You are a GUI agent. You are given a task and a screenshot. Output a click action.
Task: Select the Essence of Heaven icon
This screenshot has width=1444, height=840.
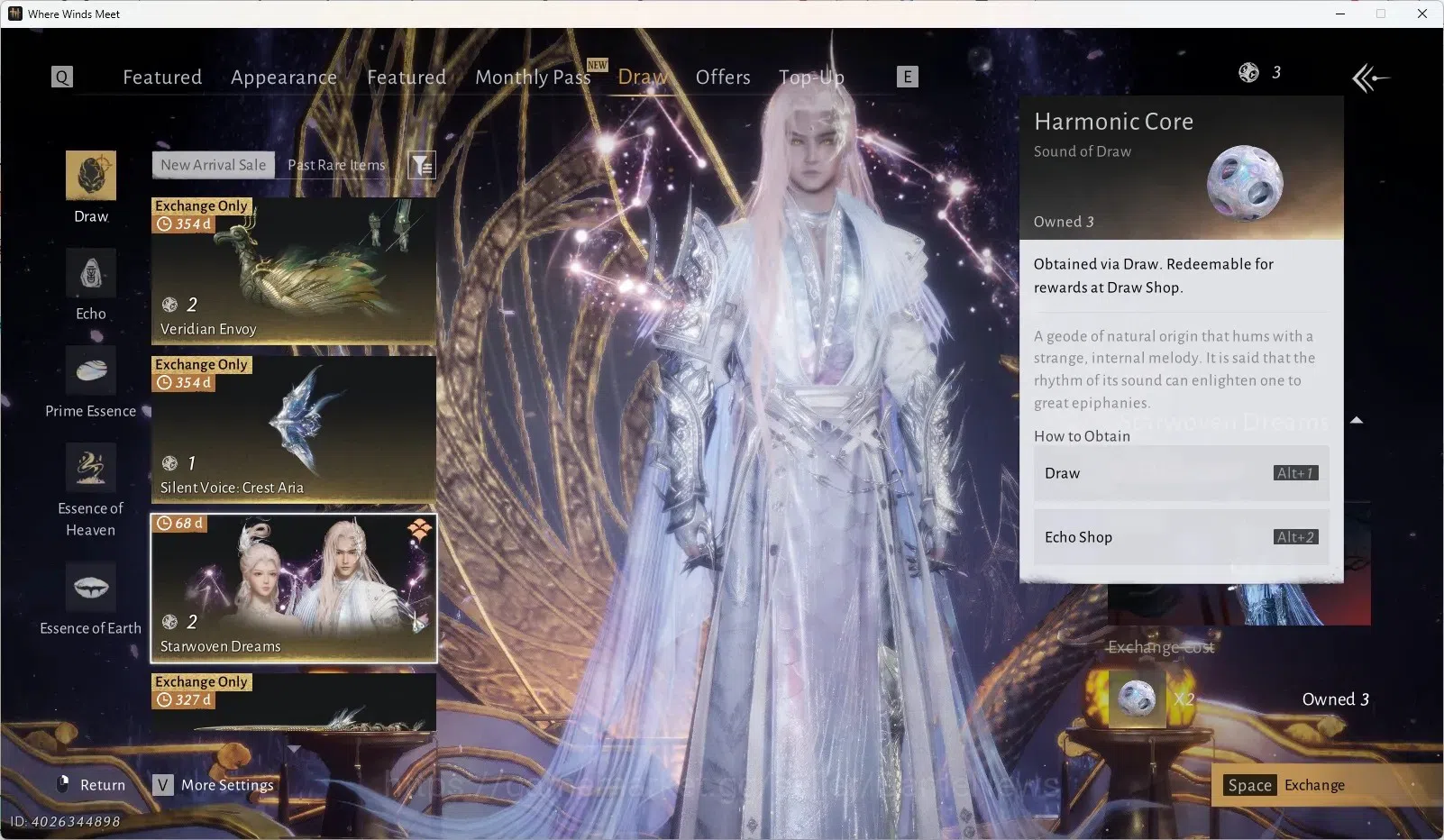91,467
